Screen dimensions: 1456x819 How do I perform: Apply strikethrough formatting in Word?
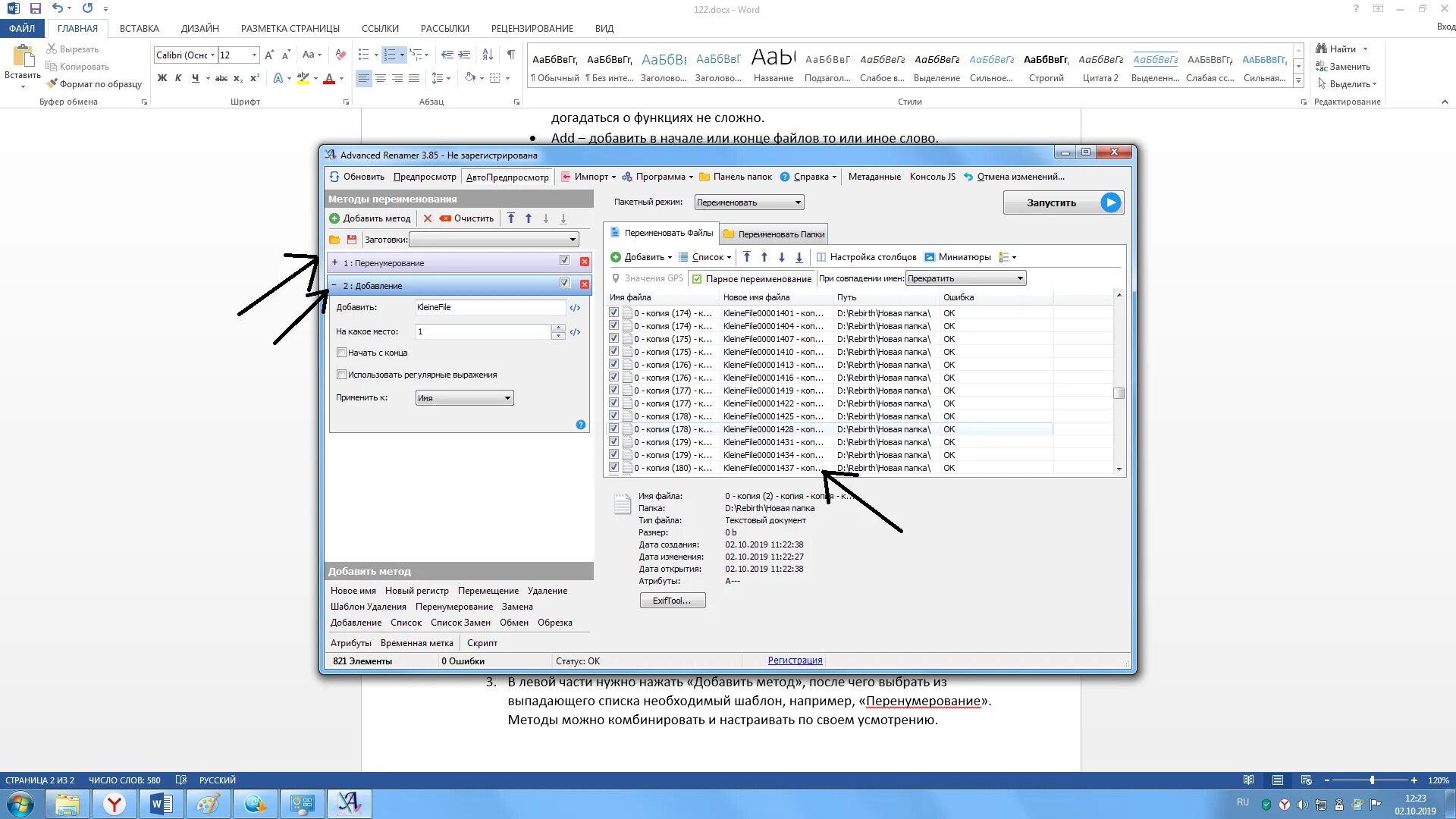pyautogui.click(x=221, y=78)
